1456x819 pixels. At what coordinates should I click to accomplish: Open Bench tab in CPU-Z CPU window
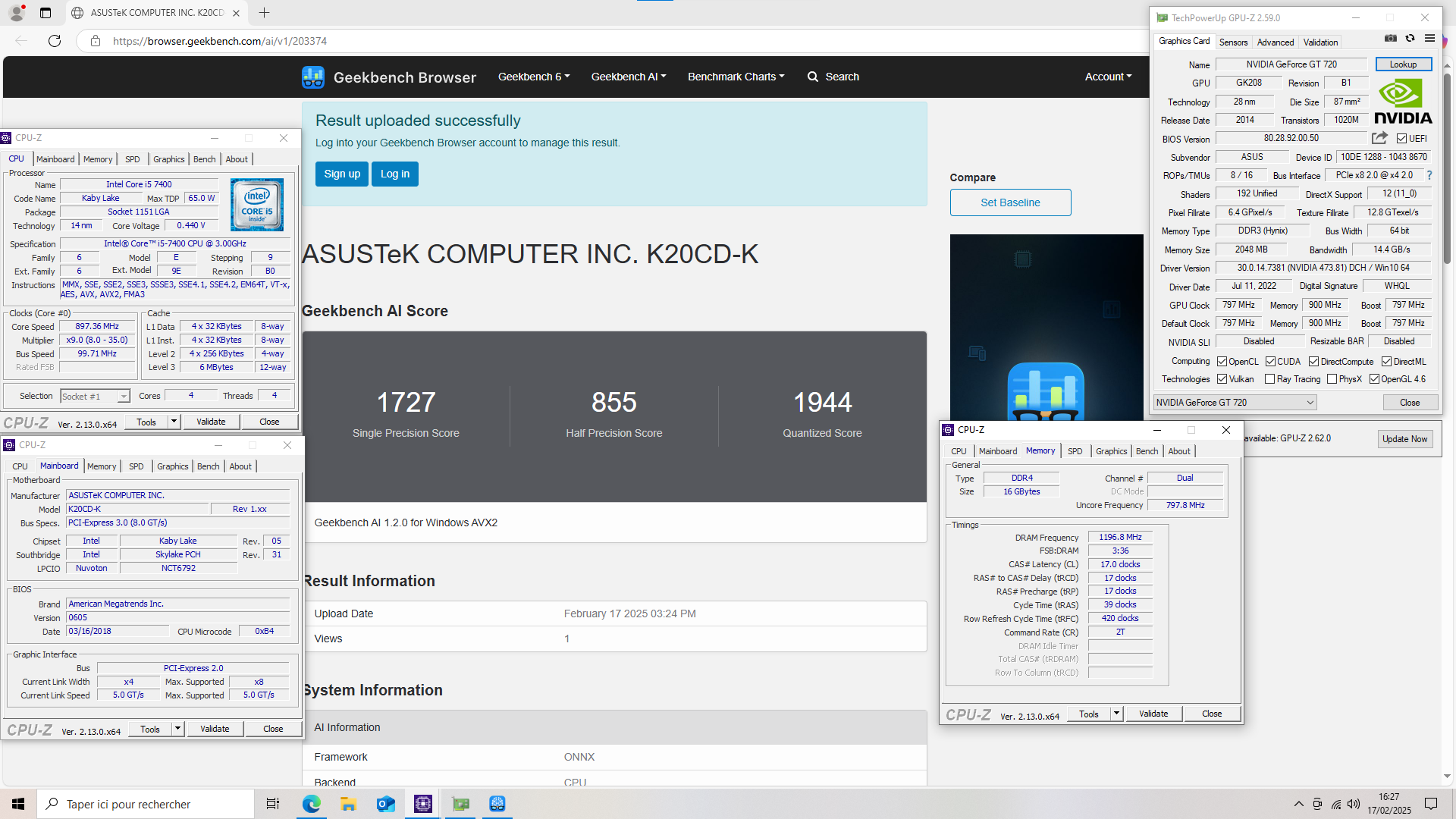coord(204,159)
